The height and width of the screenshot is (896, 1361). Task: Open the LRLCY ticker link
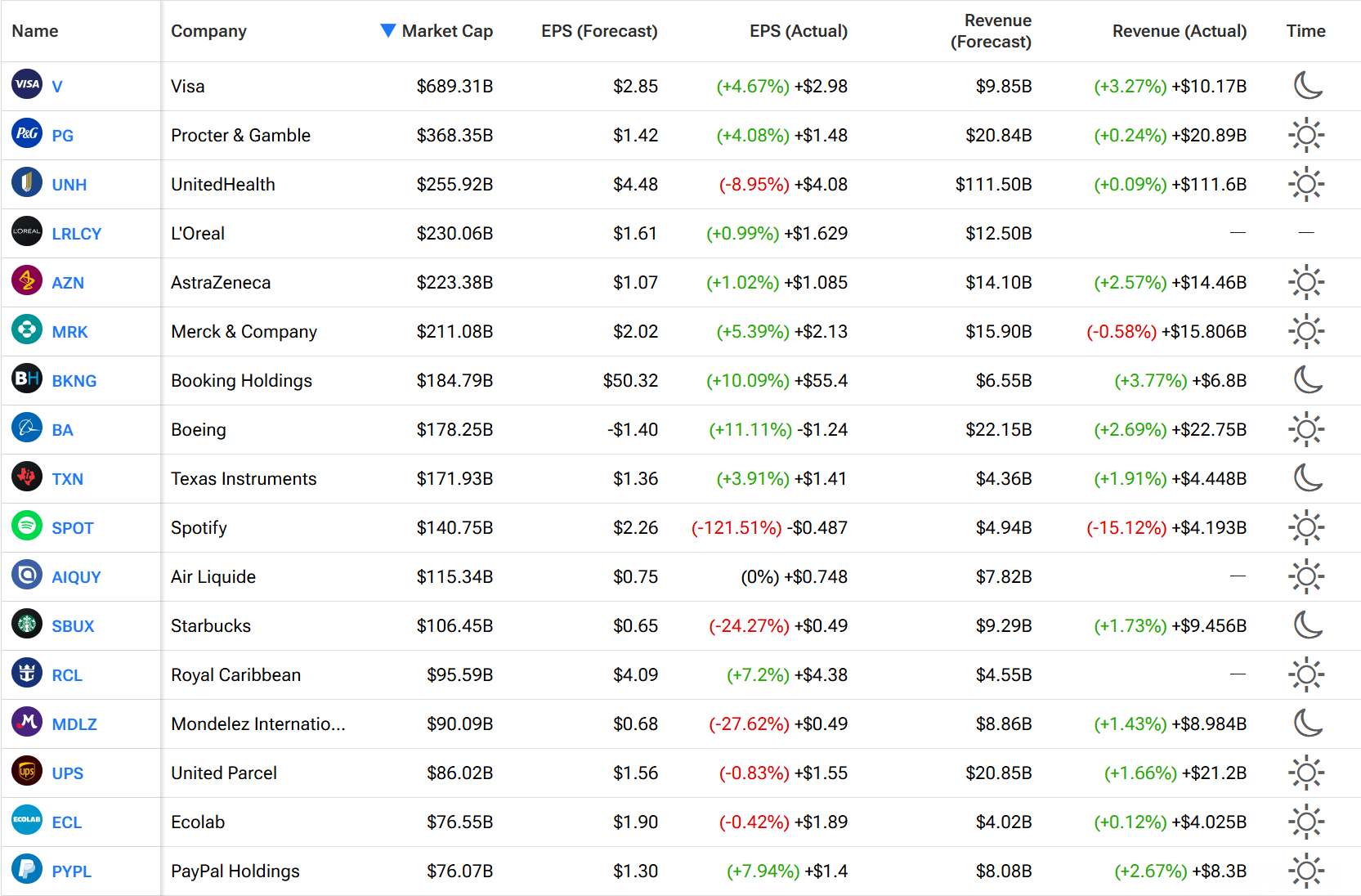77,234
